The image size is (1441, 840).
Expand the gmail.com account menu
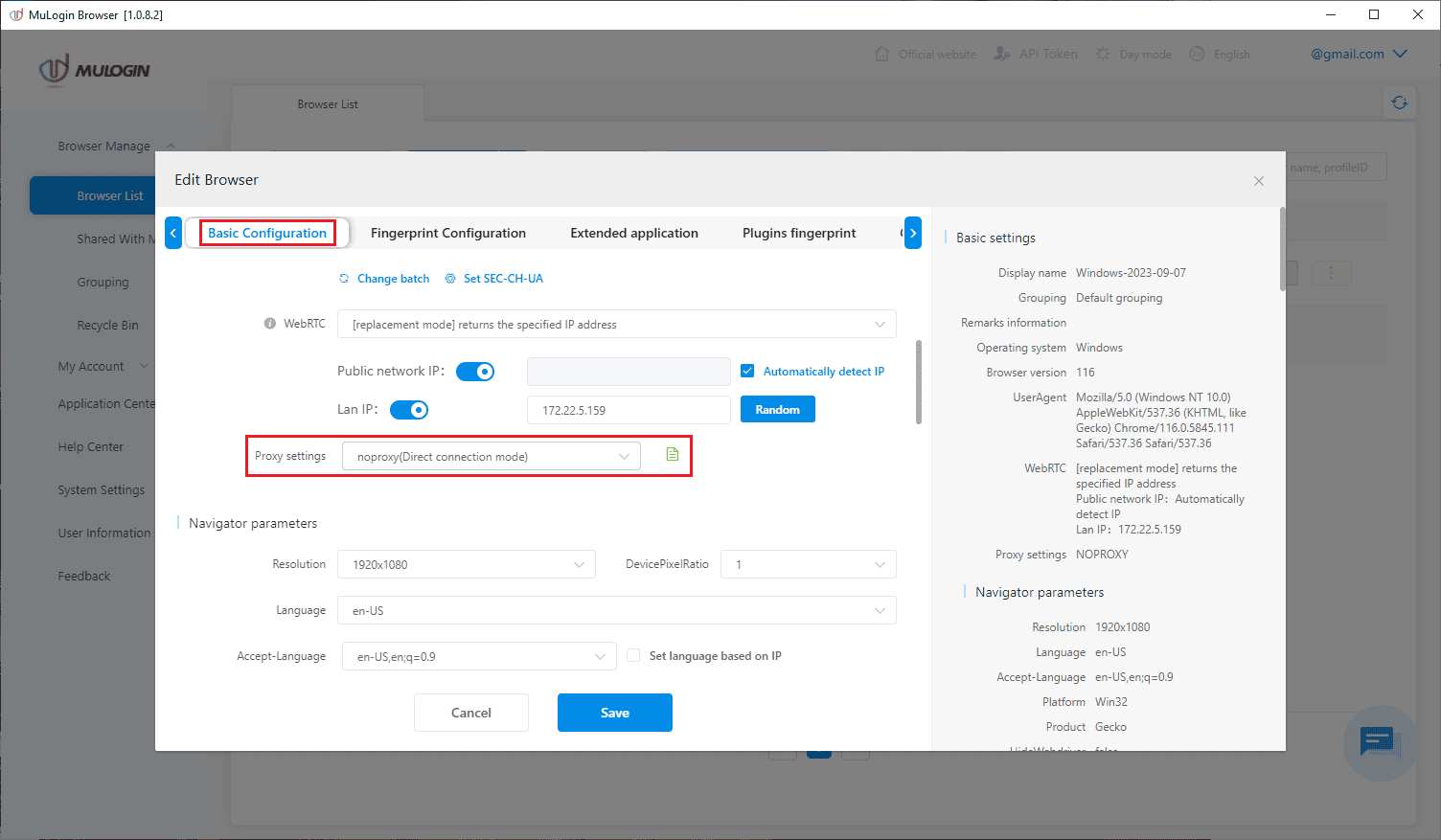coord(1359,54)
